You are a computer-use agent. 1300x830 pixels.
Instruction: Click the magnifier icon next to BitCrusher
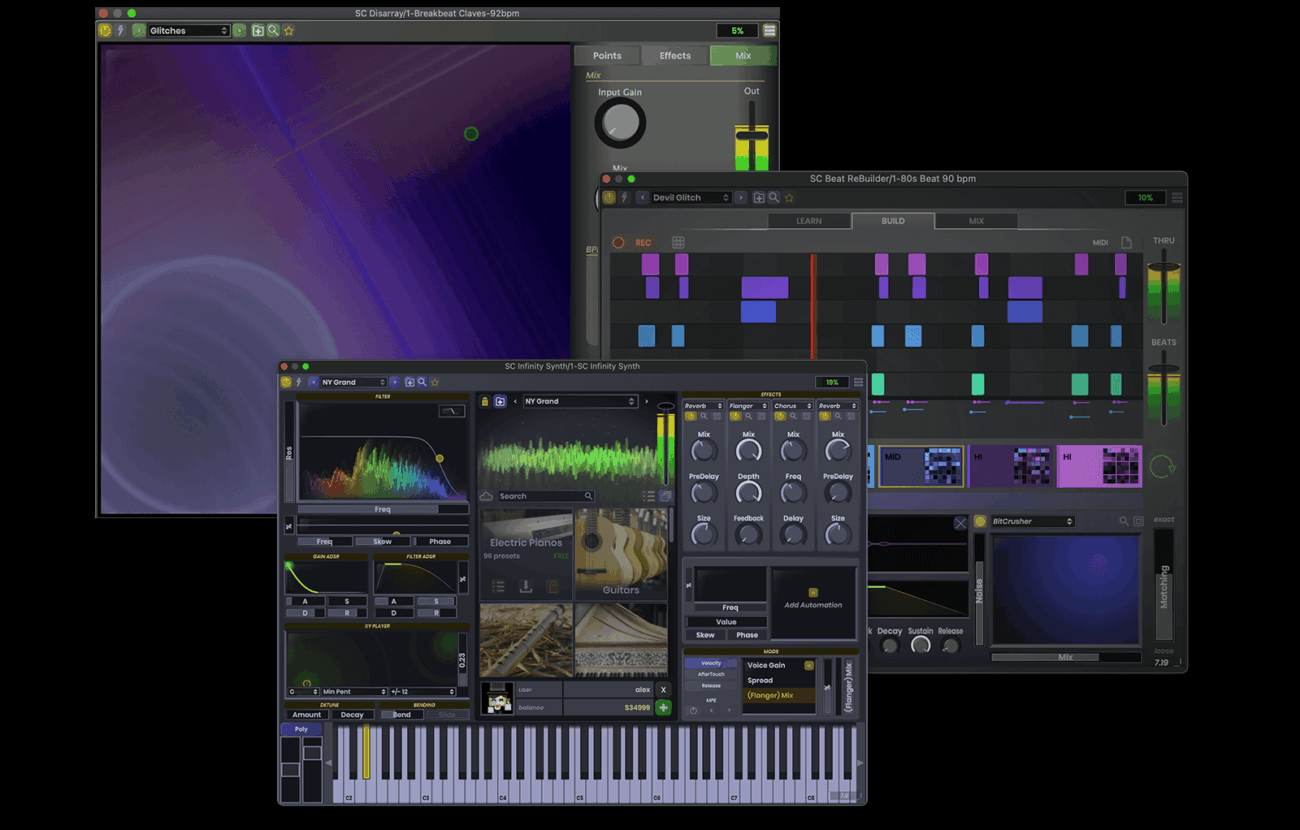pyautogui.click(x=1124, y=521)
